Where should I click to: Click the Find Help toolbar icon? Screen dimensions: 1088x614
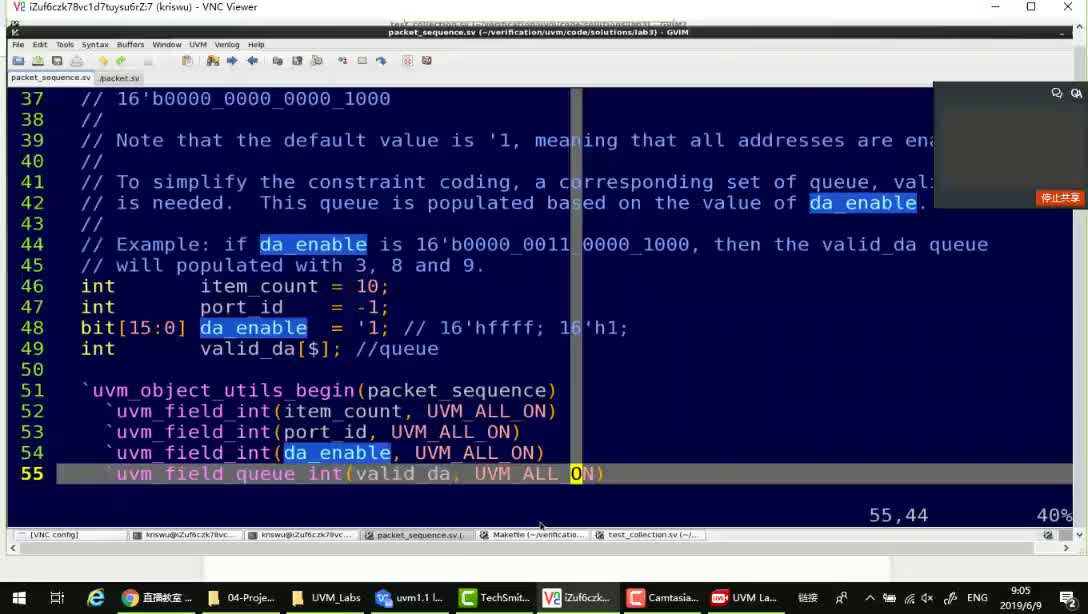click(x=427, y=61)
